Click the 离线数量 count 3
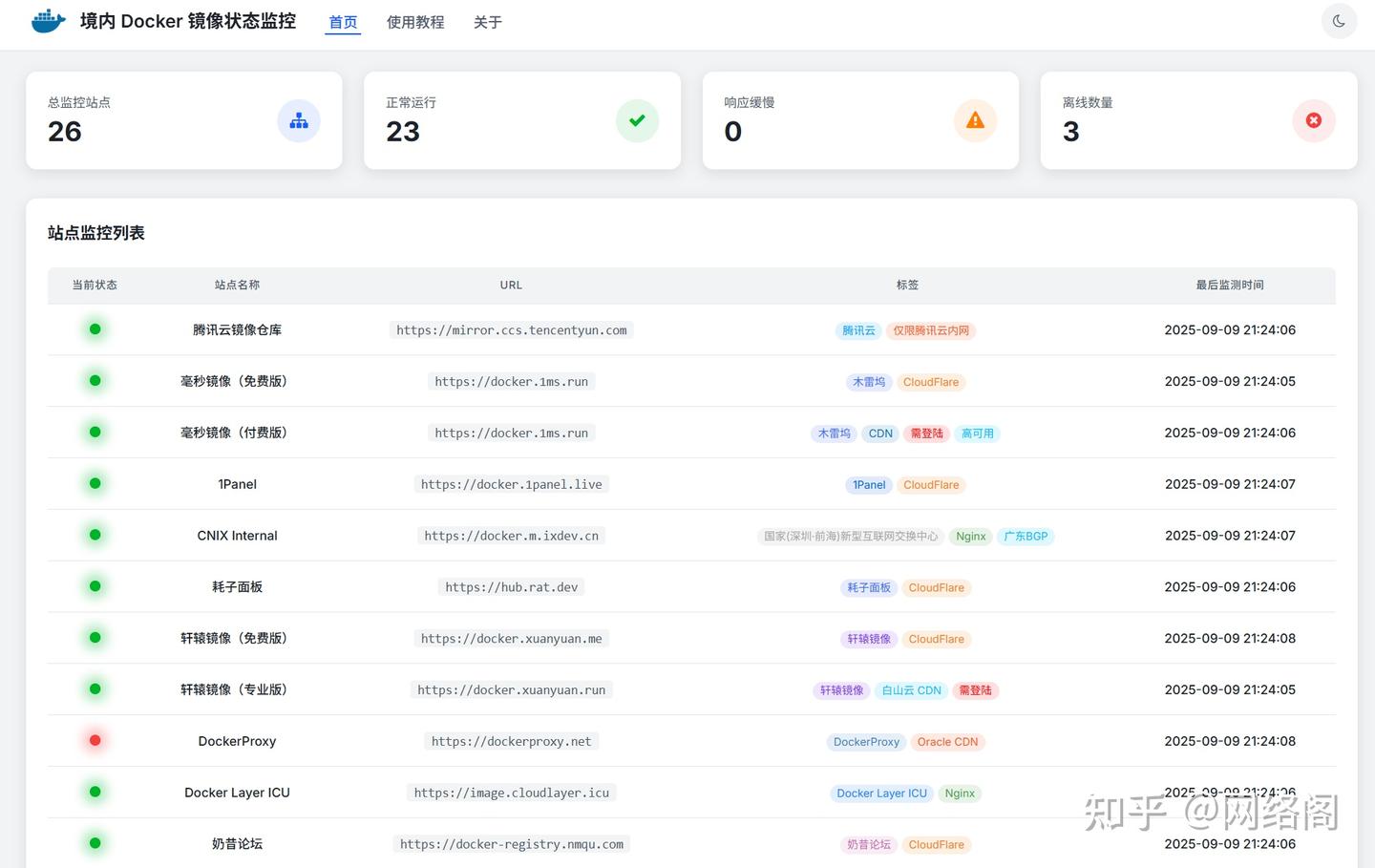 click(1071, 132)
